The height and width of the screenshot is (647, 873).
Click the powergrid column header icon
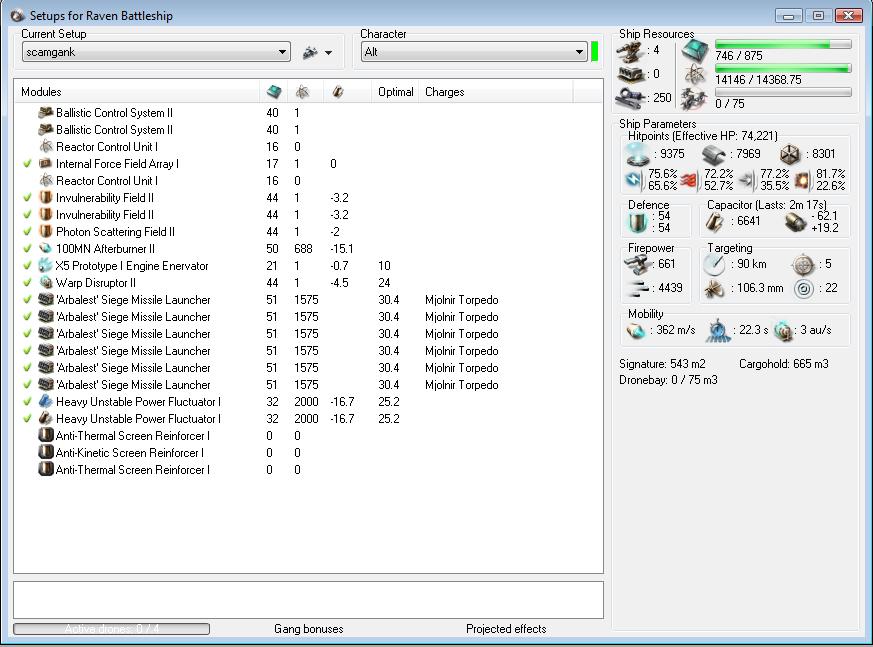[302, 92]
